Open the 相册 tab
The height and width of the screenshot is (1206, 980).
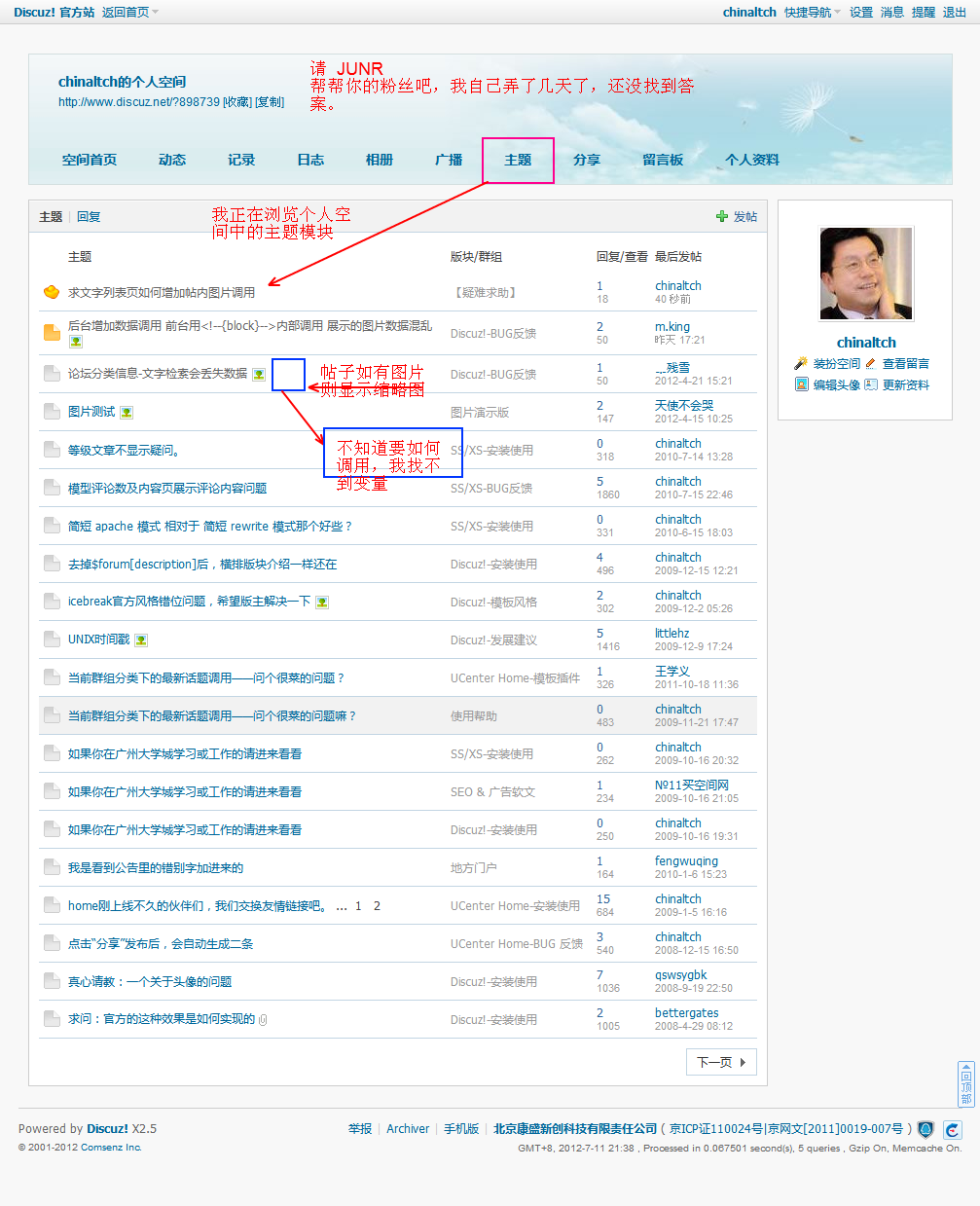pyautogui.click(x=380, y=160)
